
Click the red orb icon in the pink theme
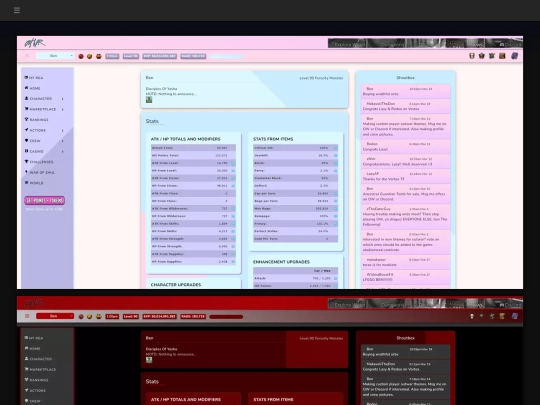[x=81, y=56]
